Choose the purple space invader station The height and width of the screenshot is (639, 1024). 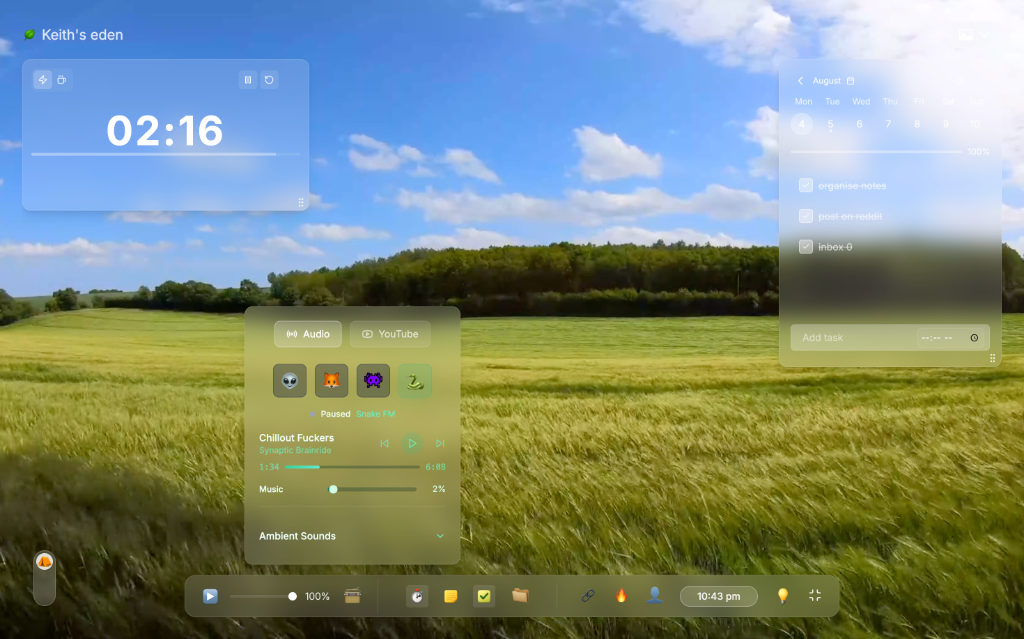tap(371, 381)
